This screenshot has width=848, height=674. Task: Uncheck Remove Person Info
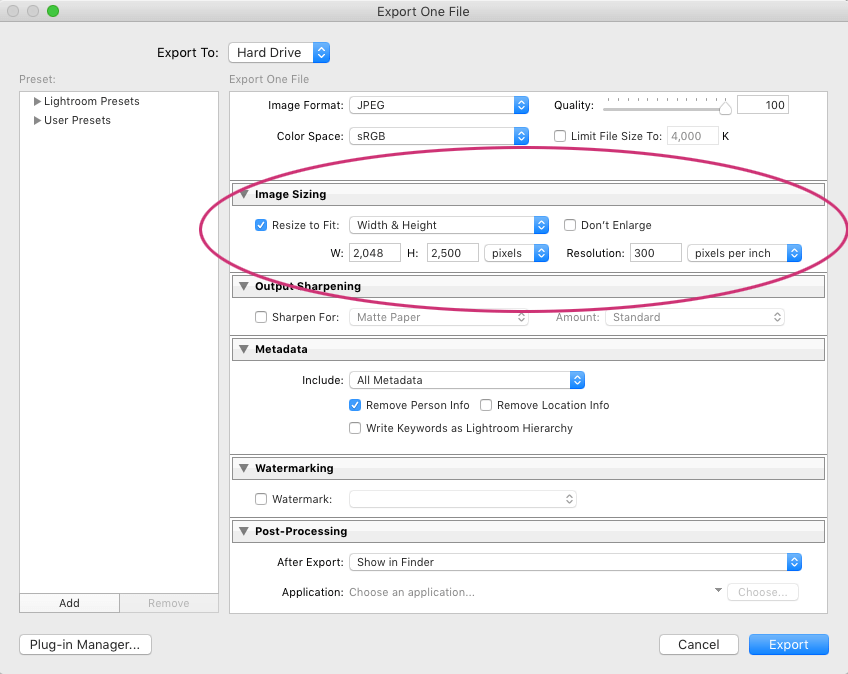tap(355, 406)
